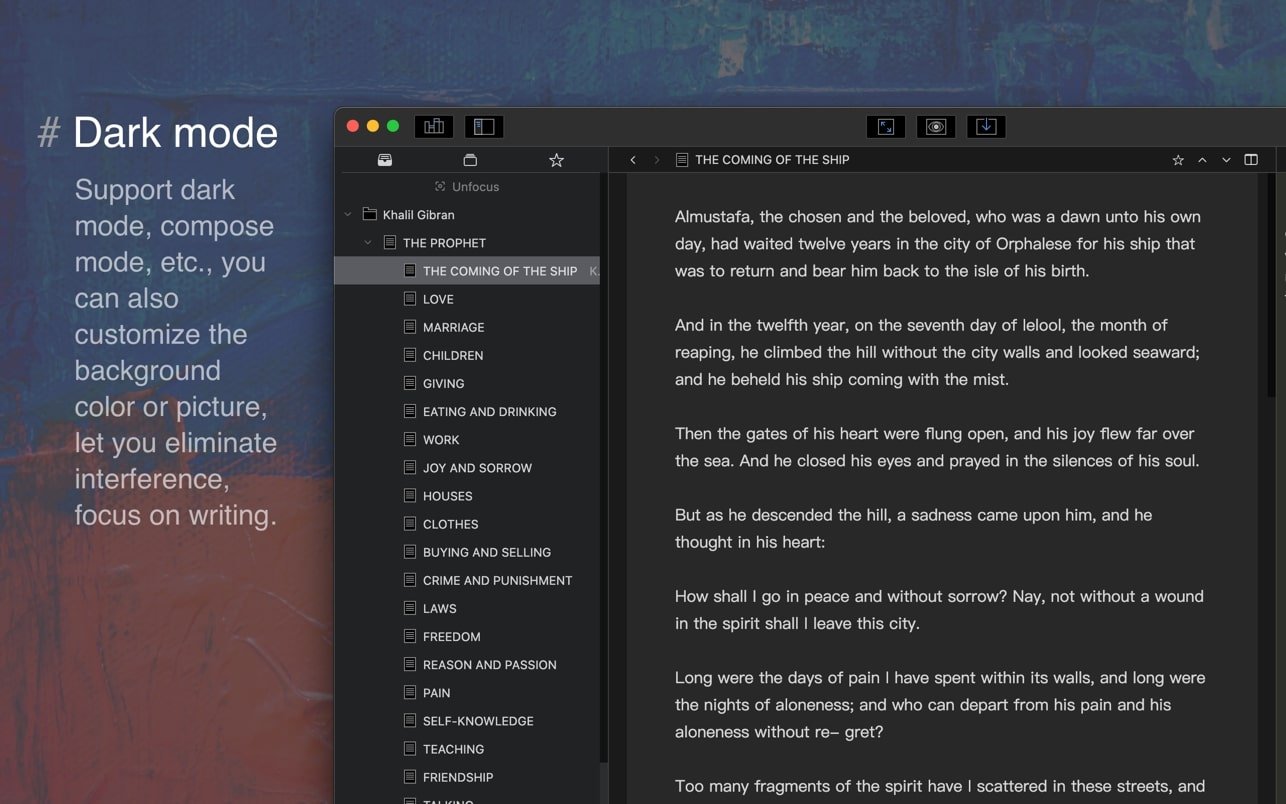This screenshot has height=804, width=1286.
Task: Switch to the inbox tray sidebar tab
Action: tap(385, 160)
